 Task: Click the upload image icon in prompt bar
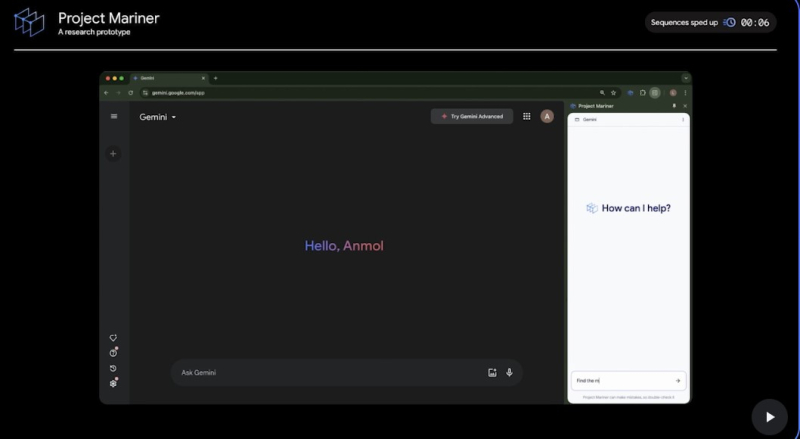point(492,373)
